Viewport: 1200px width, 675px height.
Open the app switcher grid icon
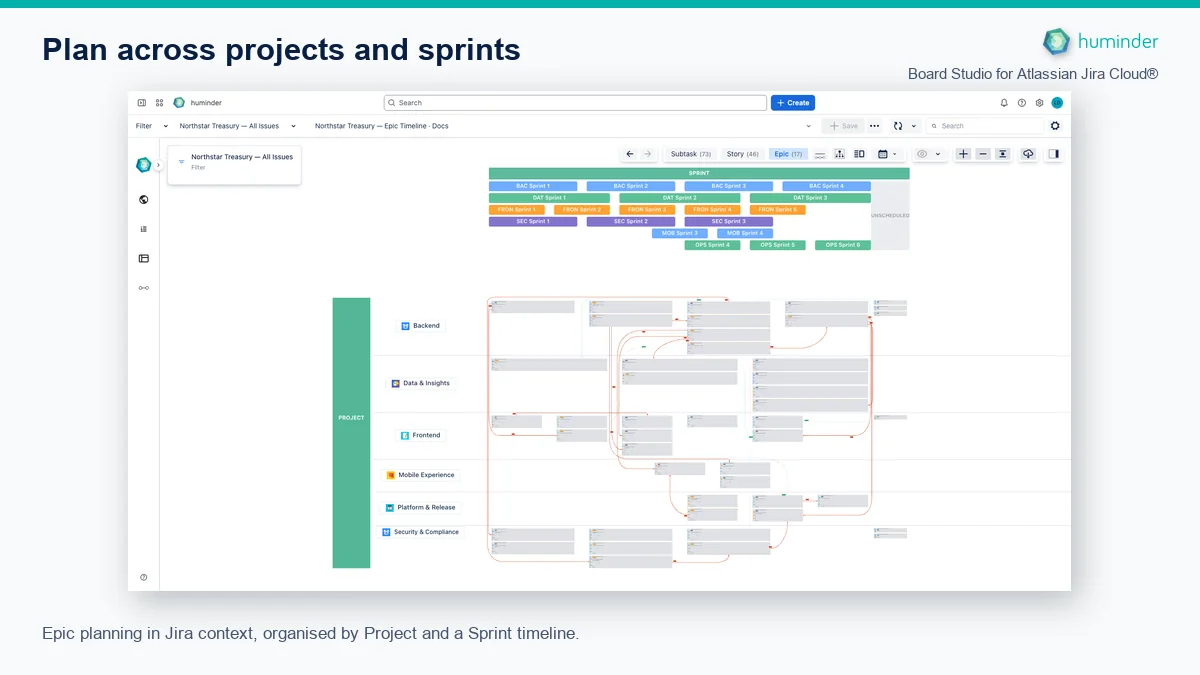pos(159,103)
